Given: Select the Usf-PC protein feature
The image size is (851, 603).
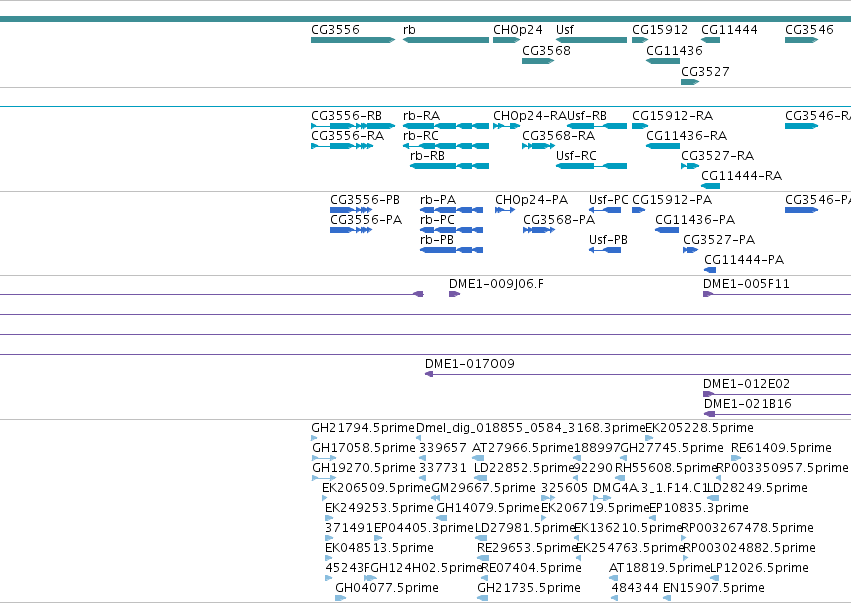Looking at the screenshot, I should 605,210.
